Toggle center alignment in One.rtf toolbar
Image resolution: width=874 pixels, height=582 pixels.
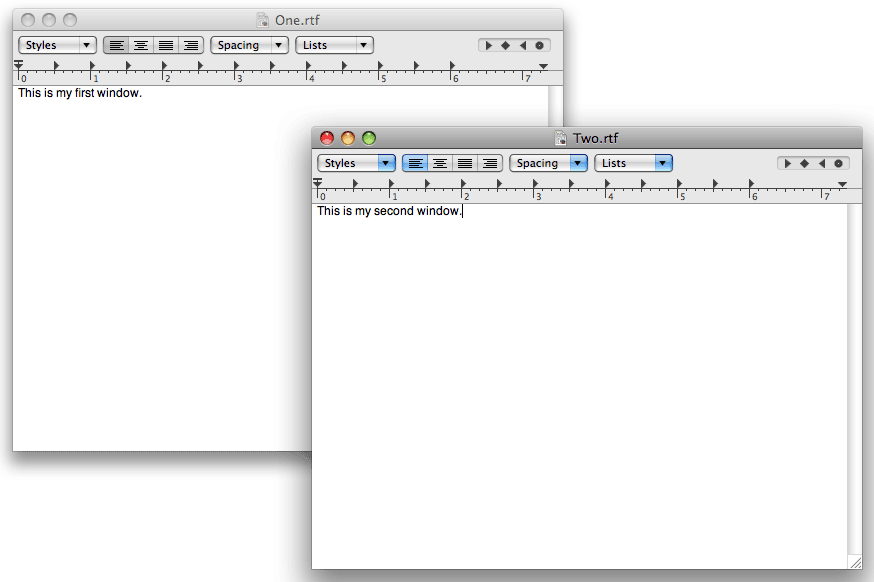(141, 45)
